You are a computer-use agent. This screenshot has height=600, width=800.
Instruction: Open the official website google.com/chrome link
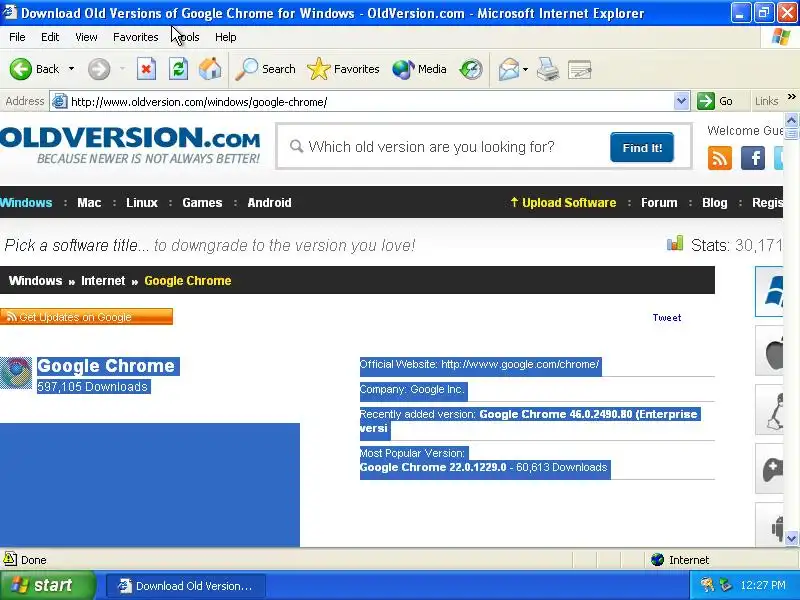(x=520, y=364)
